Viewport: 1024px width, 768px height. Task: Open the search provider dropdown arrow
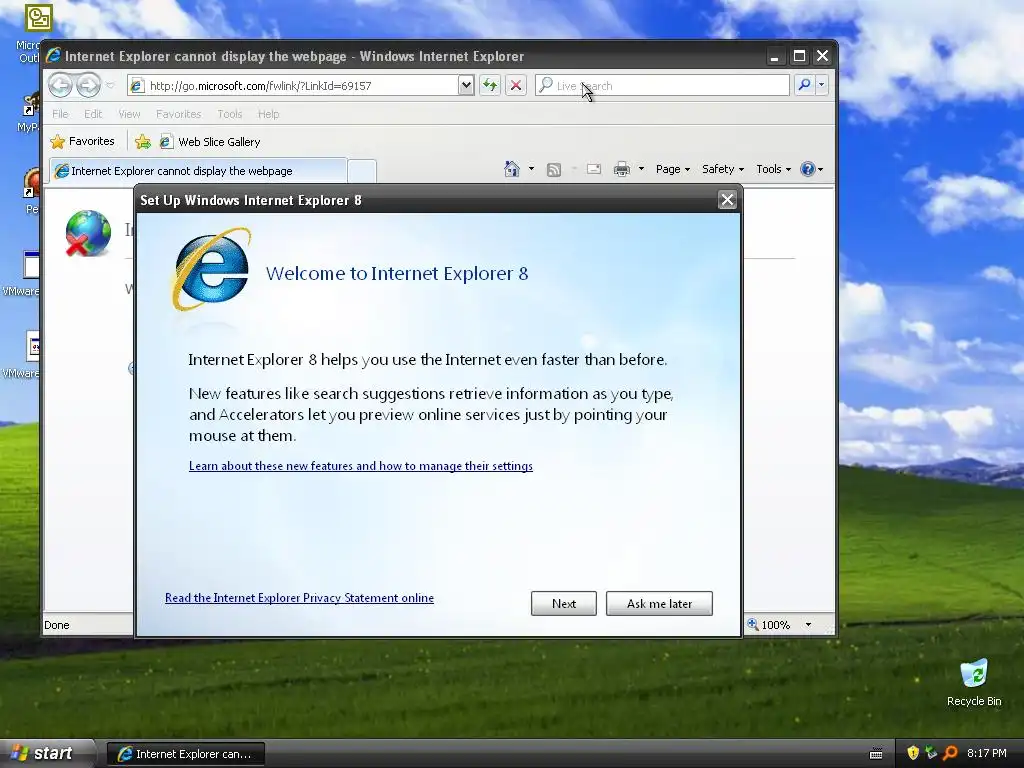[822, 85]
